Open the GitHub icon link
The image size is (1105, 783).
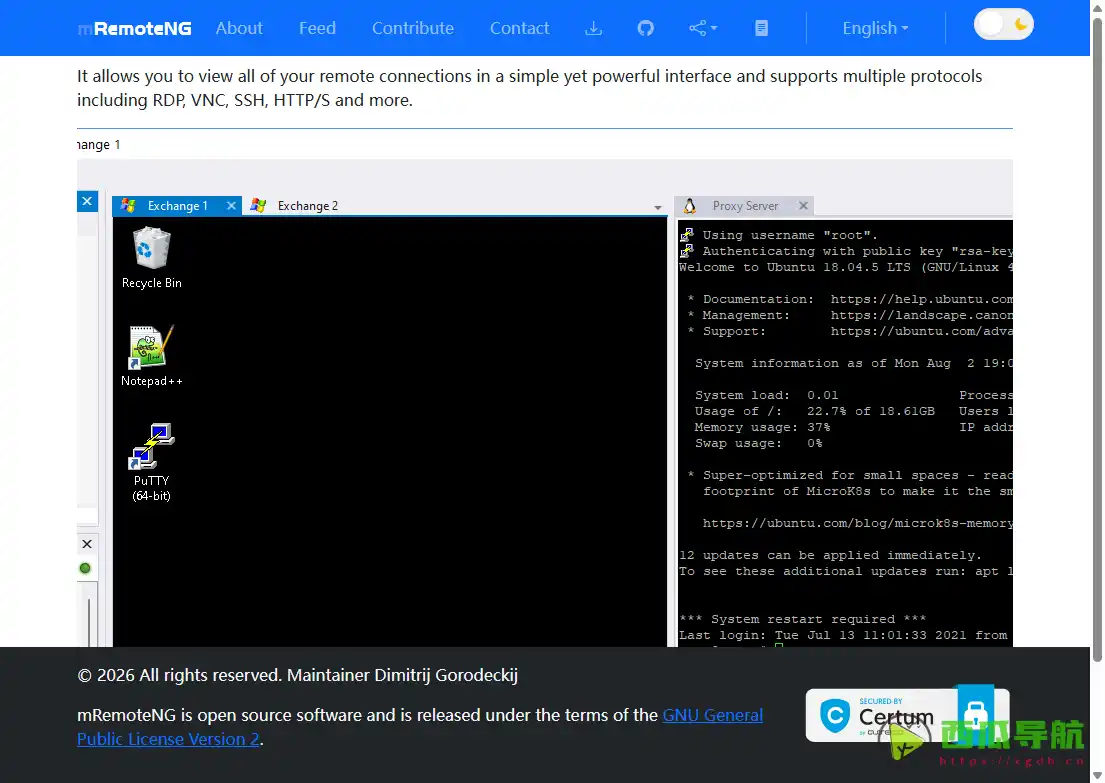645,28
